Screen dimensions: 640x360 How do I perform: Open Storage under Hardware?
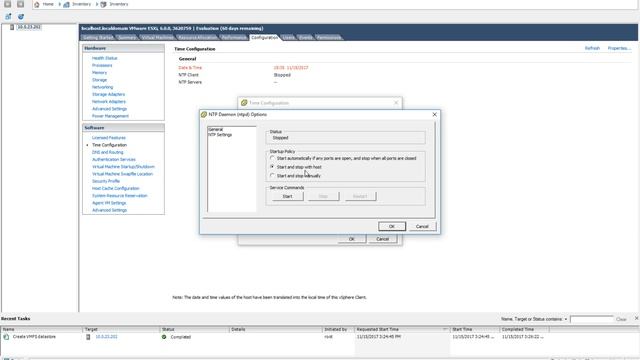[100, 80]
